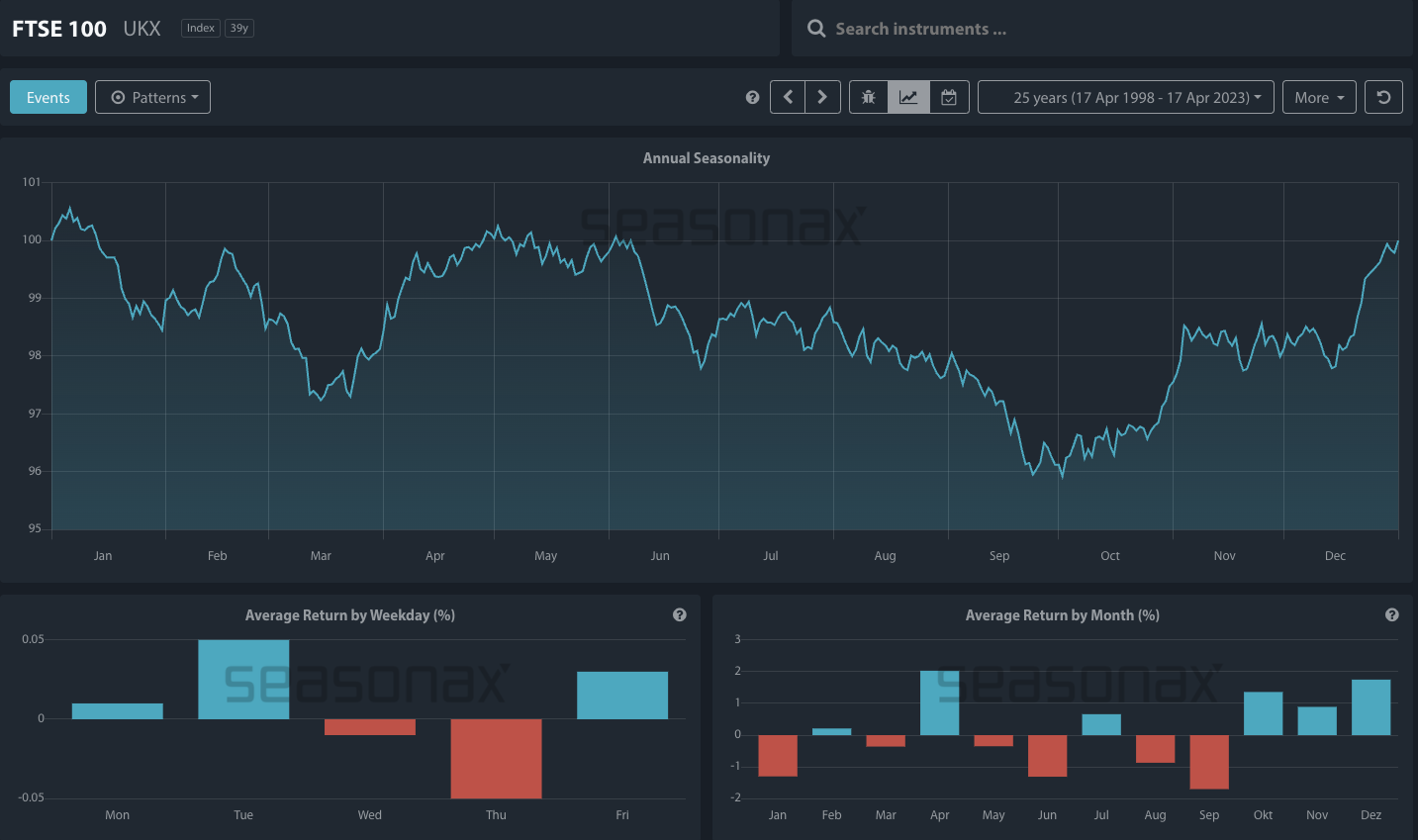Click the May monthly return bar

pos(993,741)
